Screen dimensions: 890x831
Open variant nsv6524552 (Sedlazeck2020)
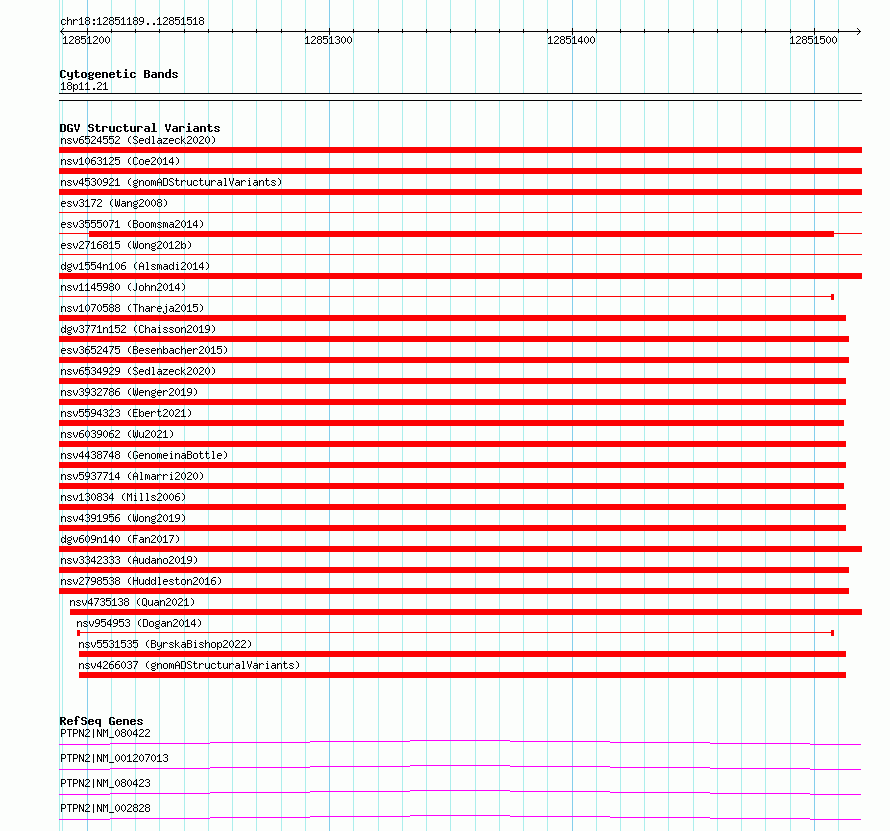click(138, 140)
